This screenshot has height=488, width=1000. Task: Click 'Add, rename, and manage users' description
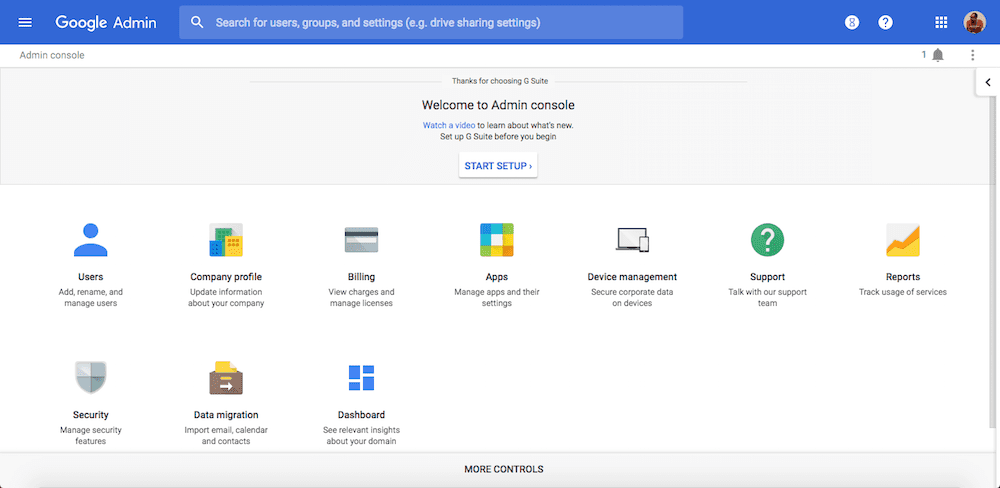click(91, 298)
